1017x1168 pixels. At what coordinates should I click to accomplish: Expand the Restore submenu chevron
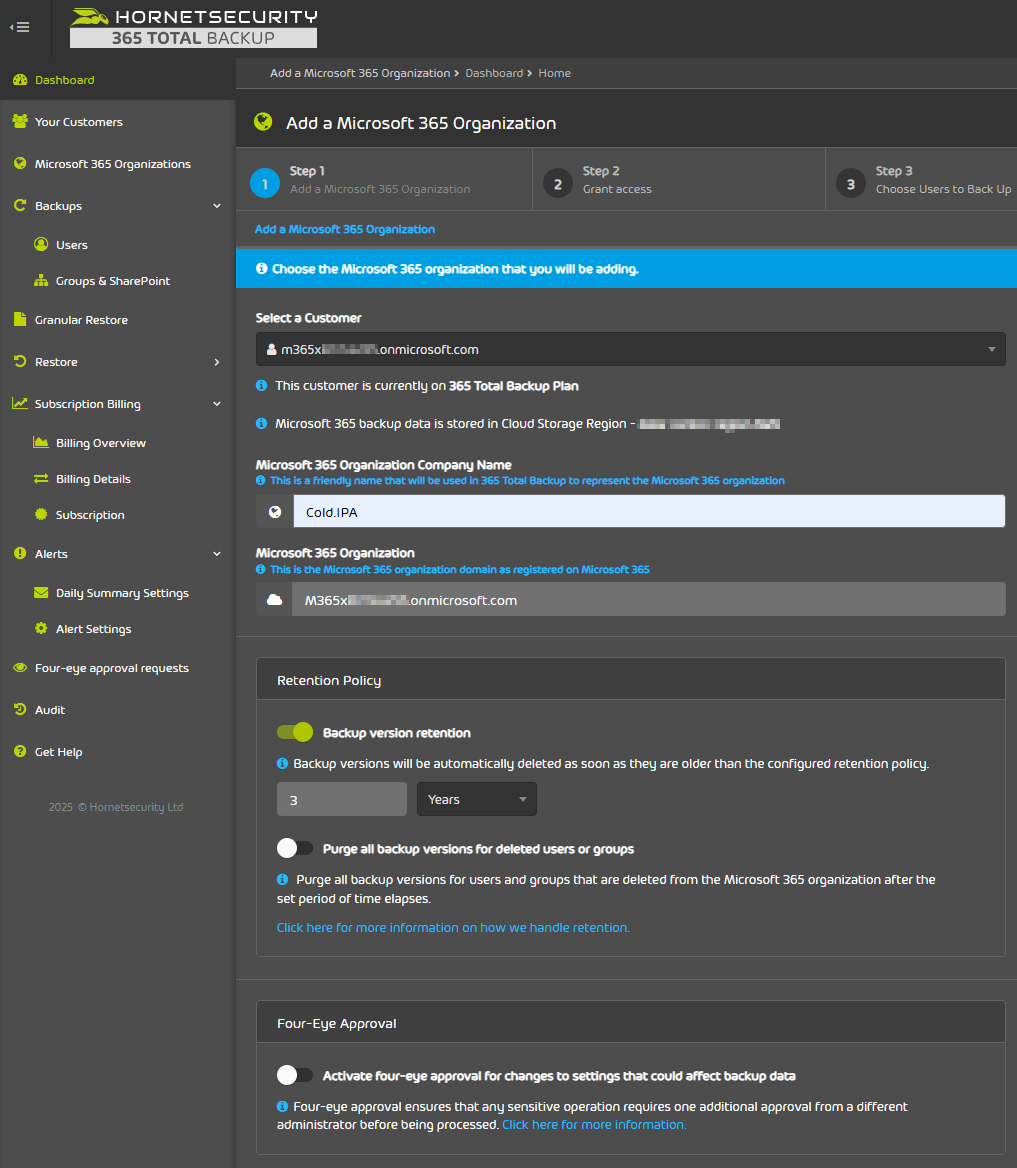(x=217, y=362)
